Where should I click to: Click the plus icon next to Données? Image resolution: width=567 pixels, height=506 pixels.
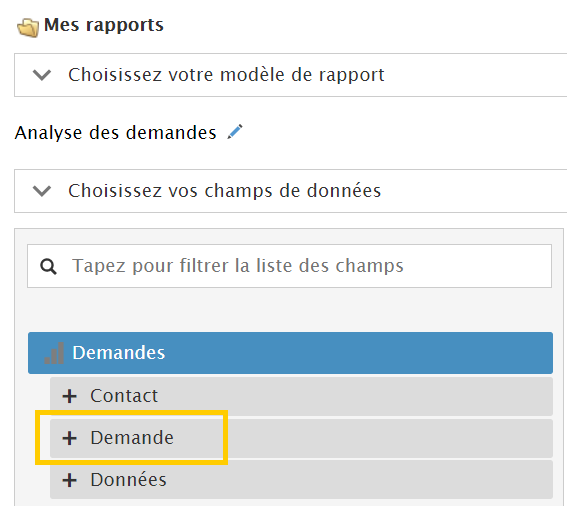[x=69, y=480]
